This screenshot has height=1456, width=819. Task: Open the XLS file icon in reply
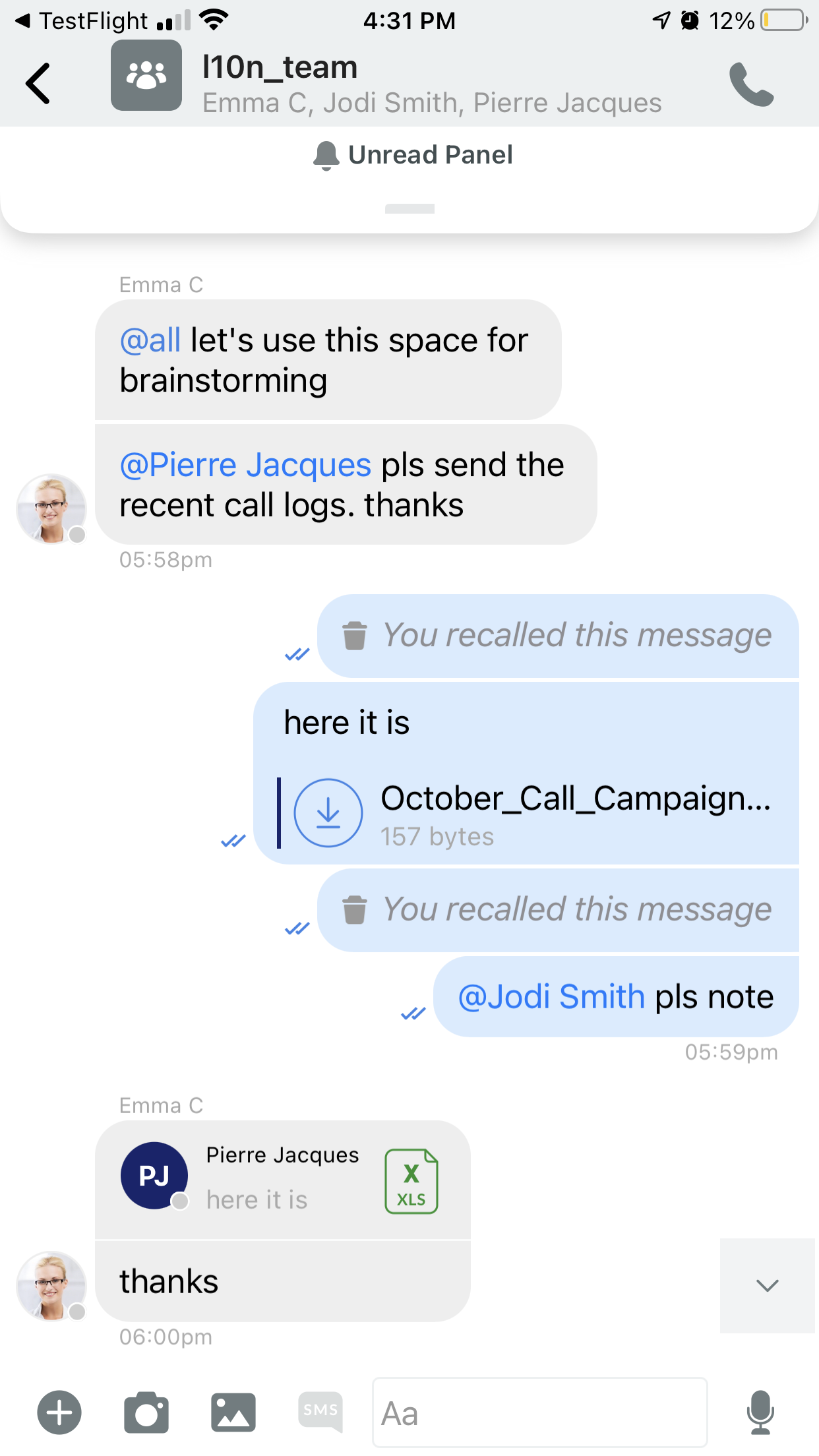point(411,1181)
